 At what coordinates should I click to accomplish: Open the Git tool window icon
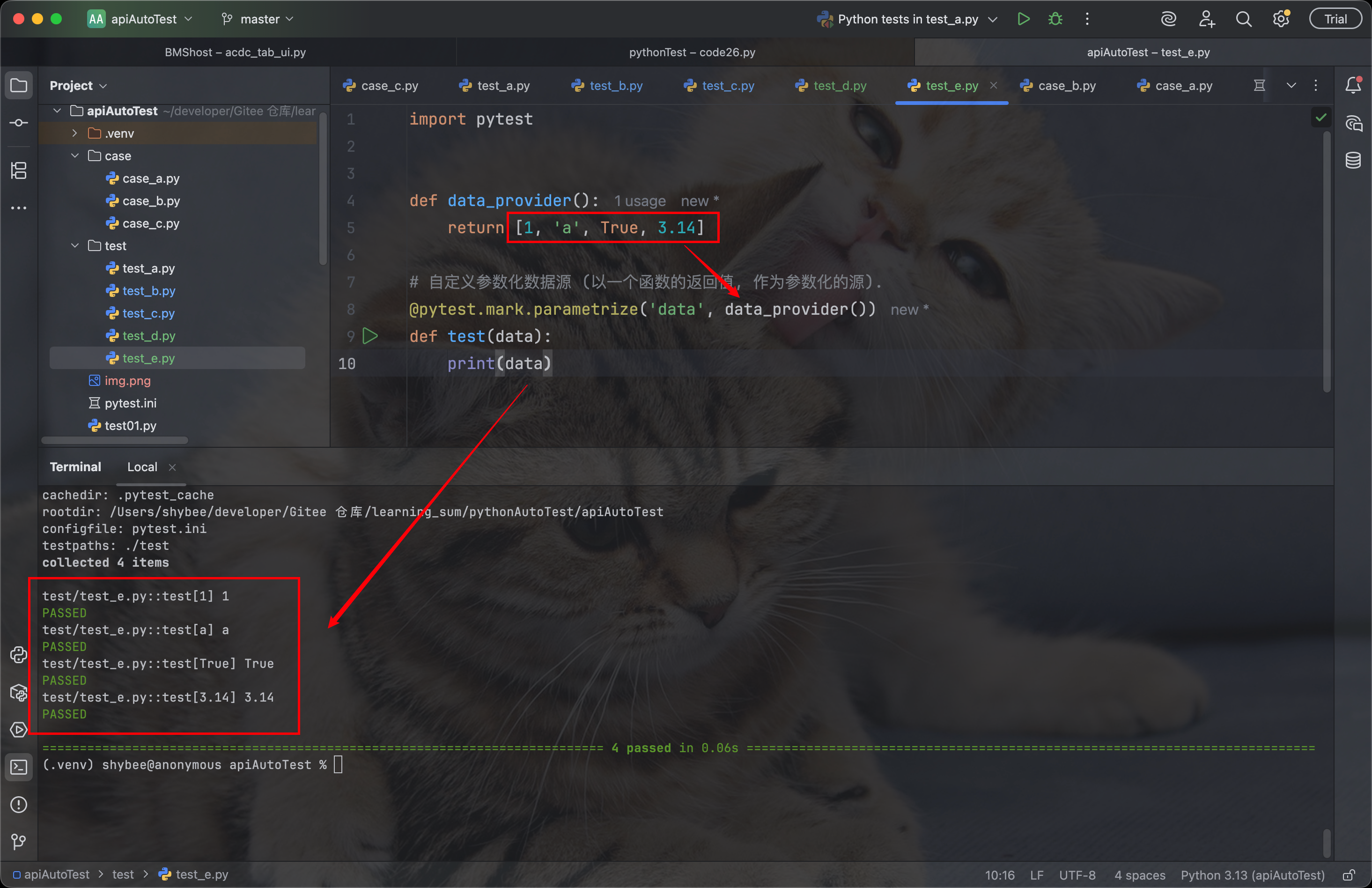pos(18,842)
